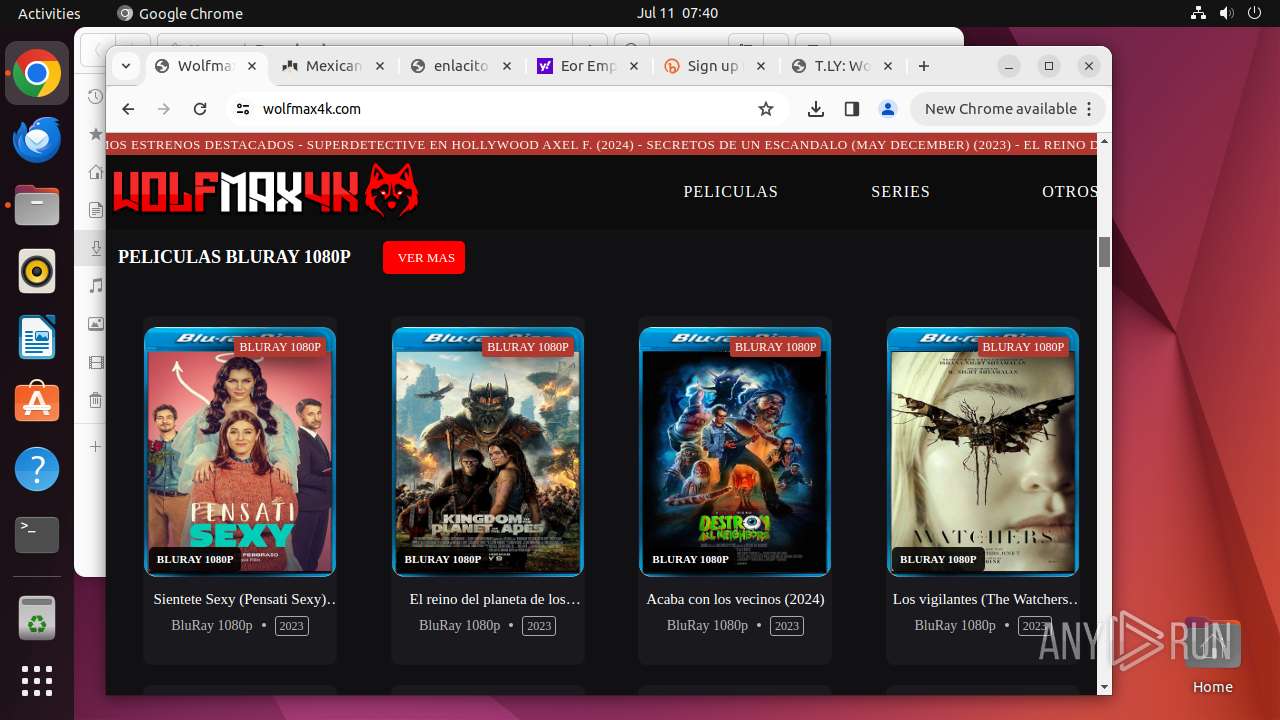Expand the tab search dropdown
The width and height of the screenshot is (1280, 720).
(x=125, y=66)
